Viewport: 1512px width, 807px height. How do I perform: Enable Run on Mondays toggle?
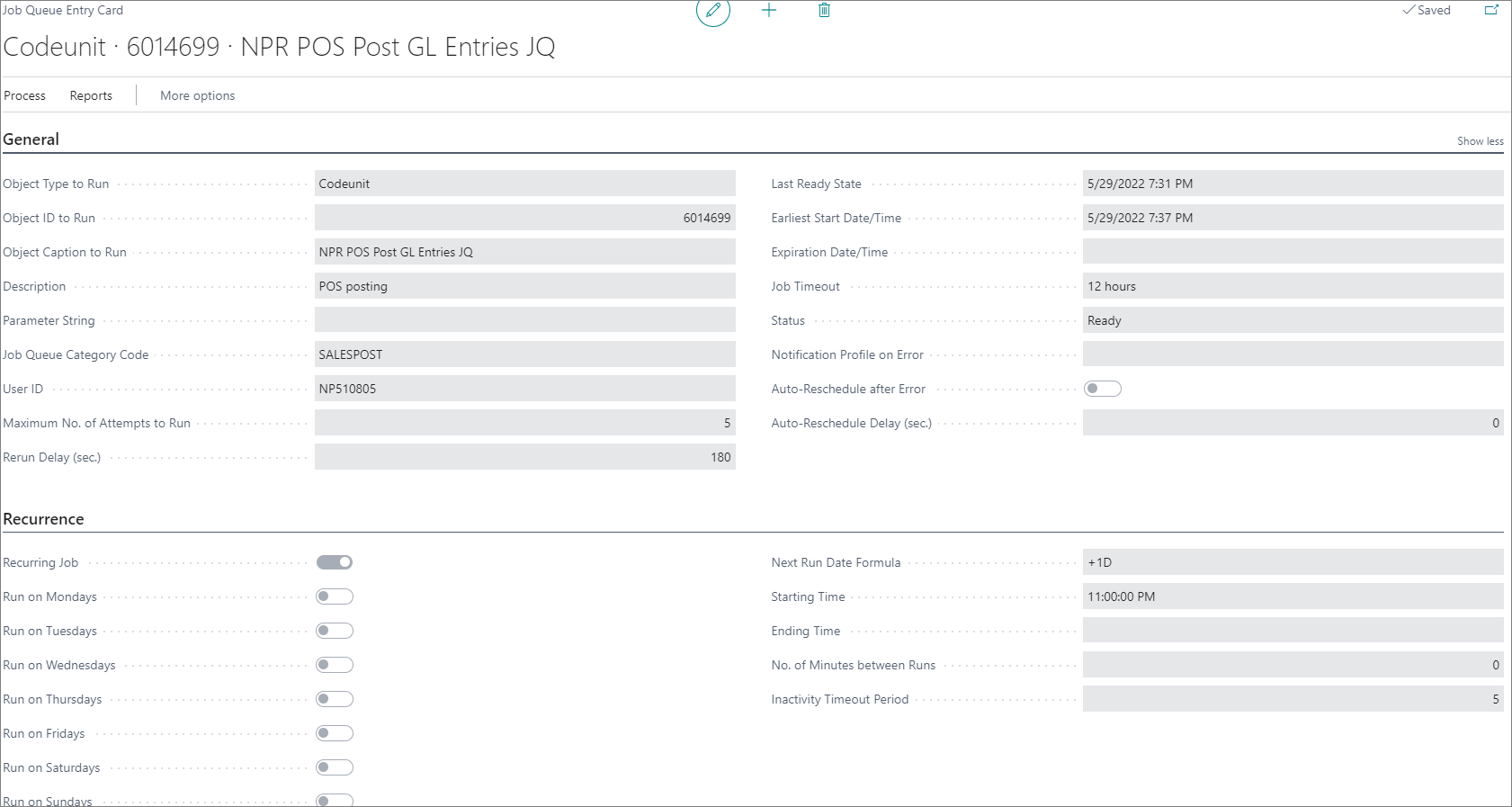tap(335, 596)
